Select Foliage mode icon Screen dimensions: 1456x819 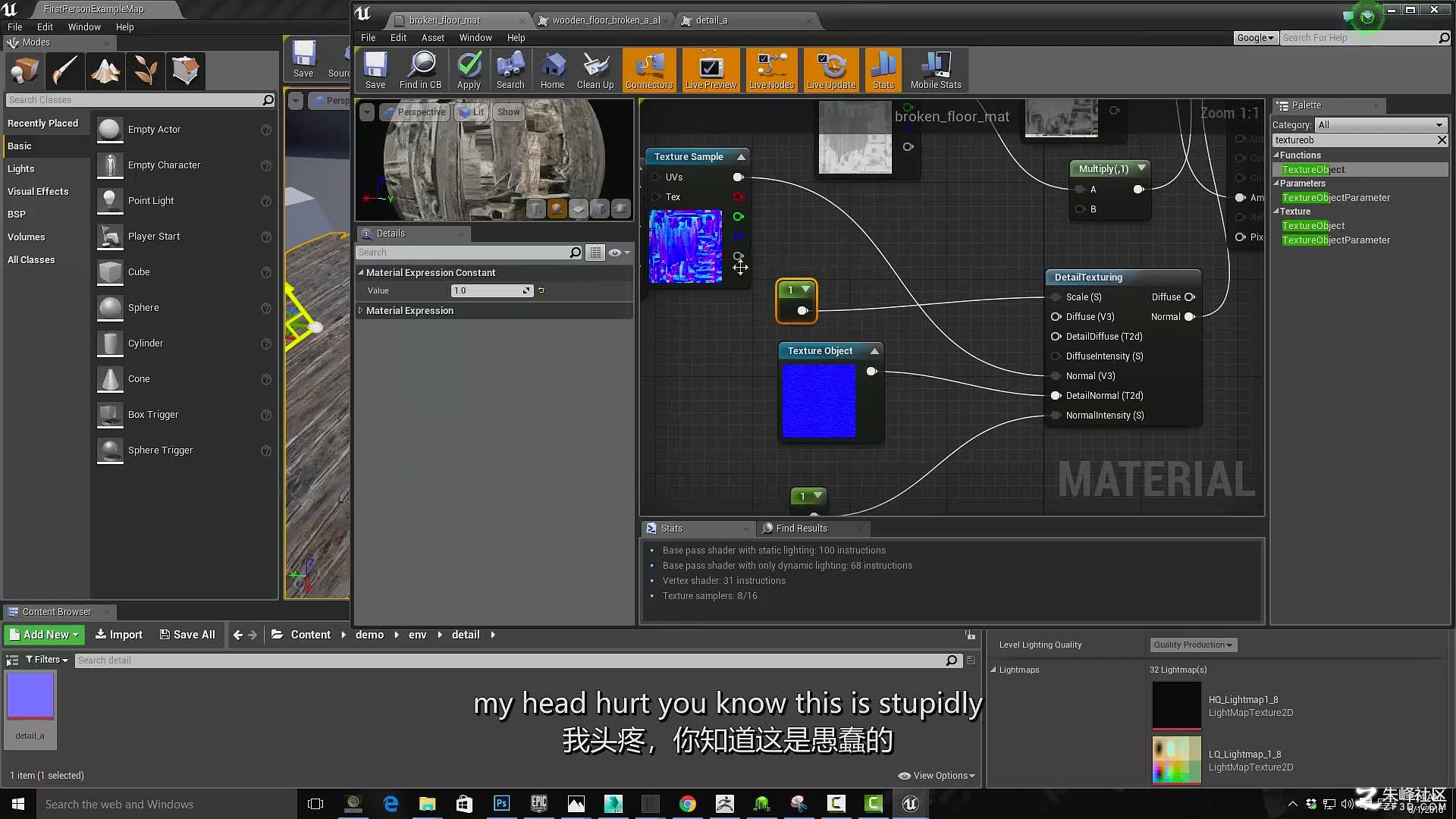146,71
